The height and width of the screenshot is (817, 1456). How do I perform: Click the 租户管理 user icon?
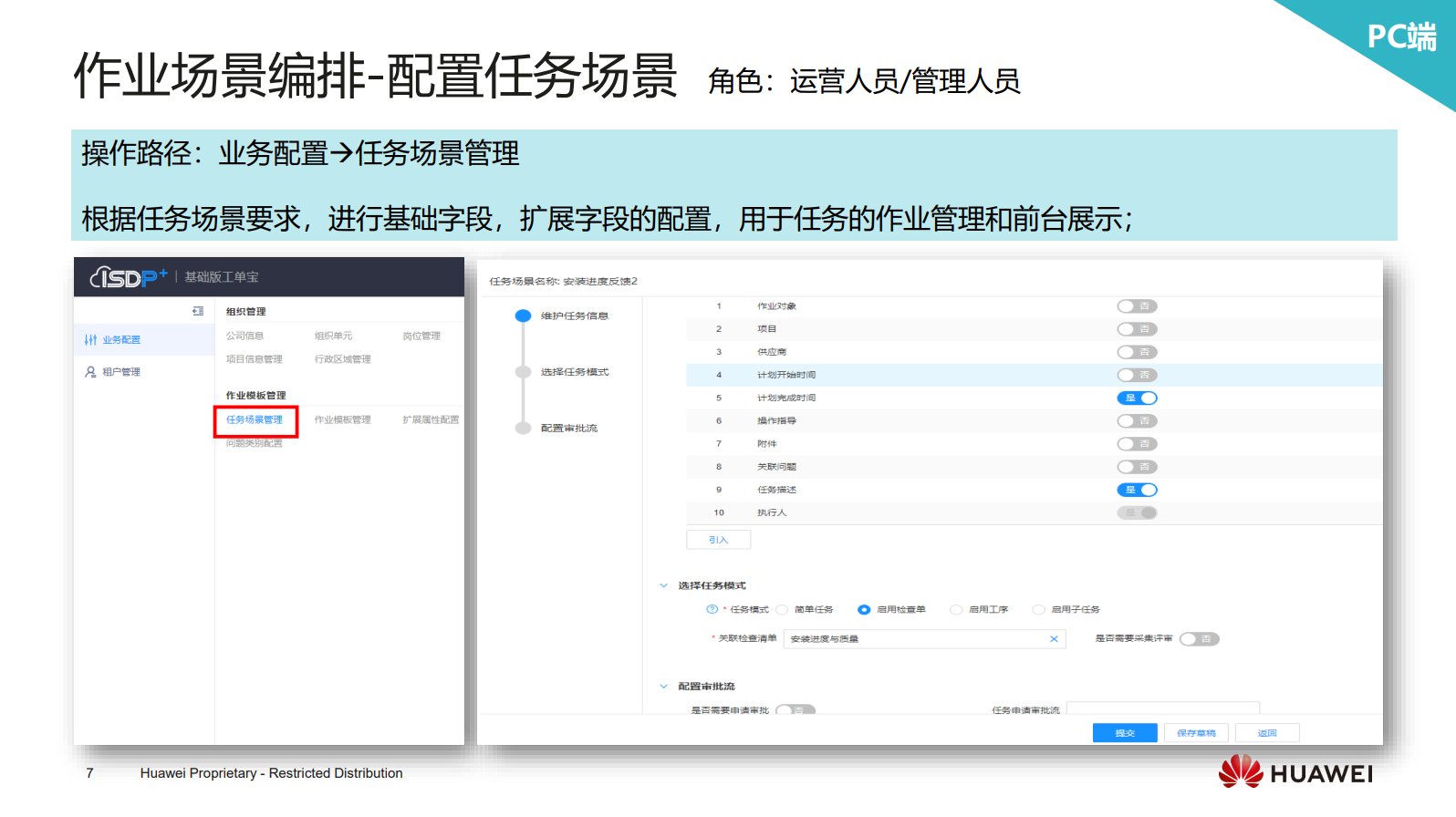coord(90,372)
